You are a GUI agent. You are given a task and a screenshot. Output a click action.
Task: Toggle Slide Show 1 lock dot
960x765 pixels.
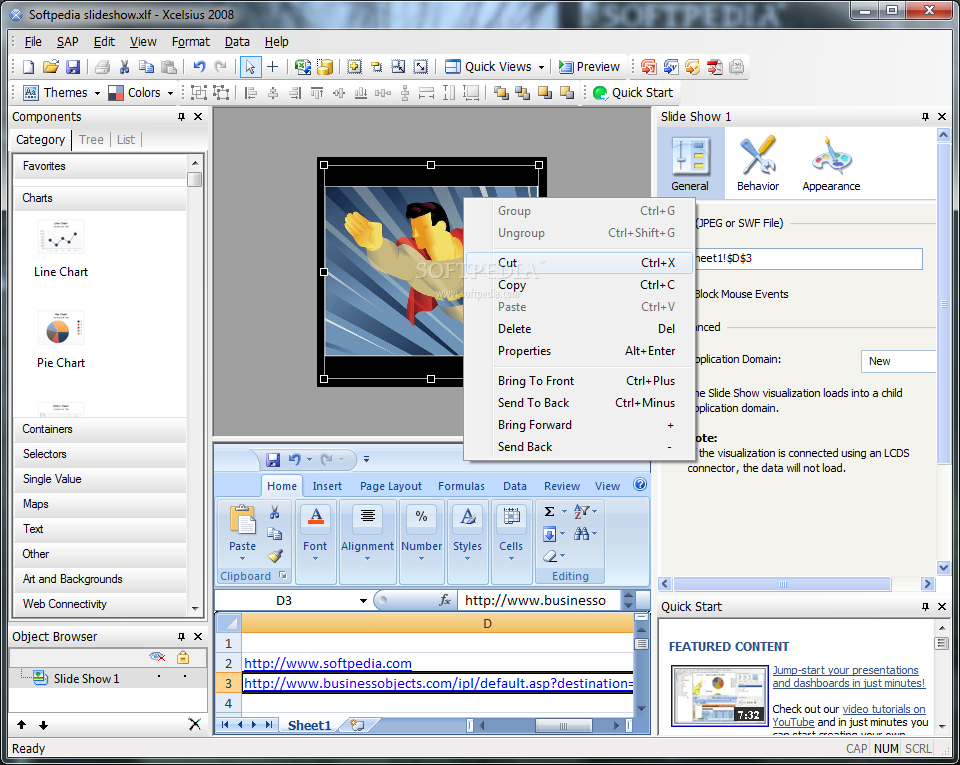185,677
